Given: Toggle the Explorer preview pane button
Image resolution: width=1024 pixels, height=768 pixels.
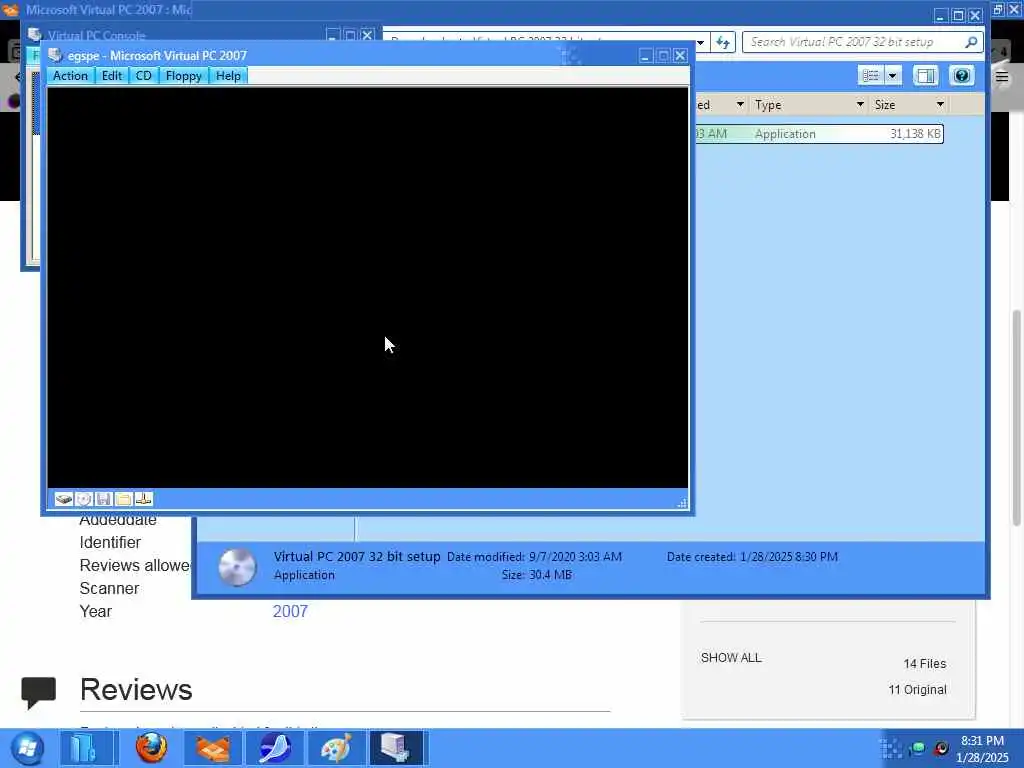Looking at the screenshot, I should click(x=925, y=76).
